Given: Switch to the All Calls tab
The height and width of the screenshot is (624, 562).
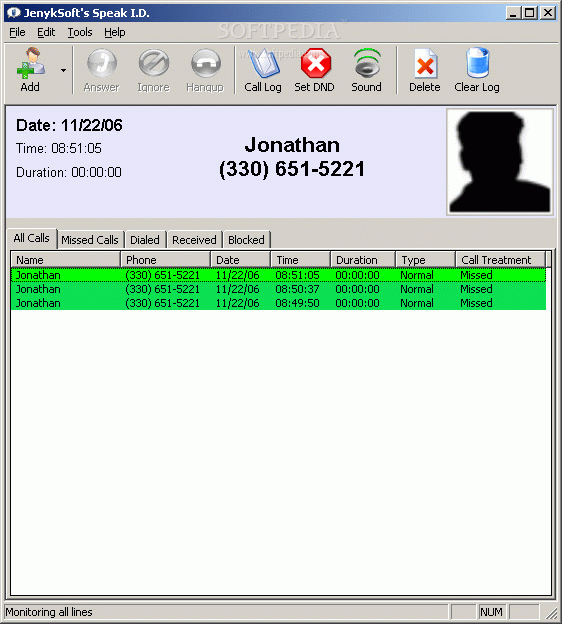Looking at the screenshot, I should [x=32, y=238].
